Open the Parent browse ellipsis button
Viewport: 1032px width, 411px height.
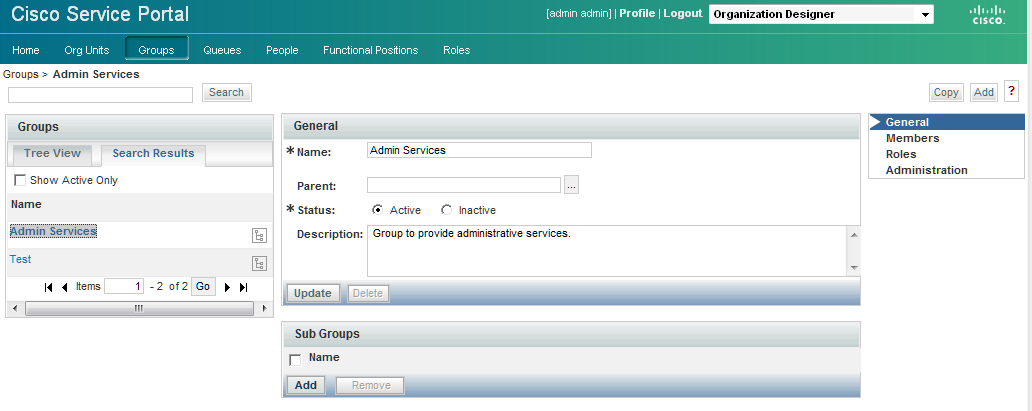pos(571,186)
